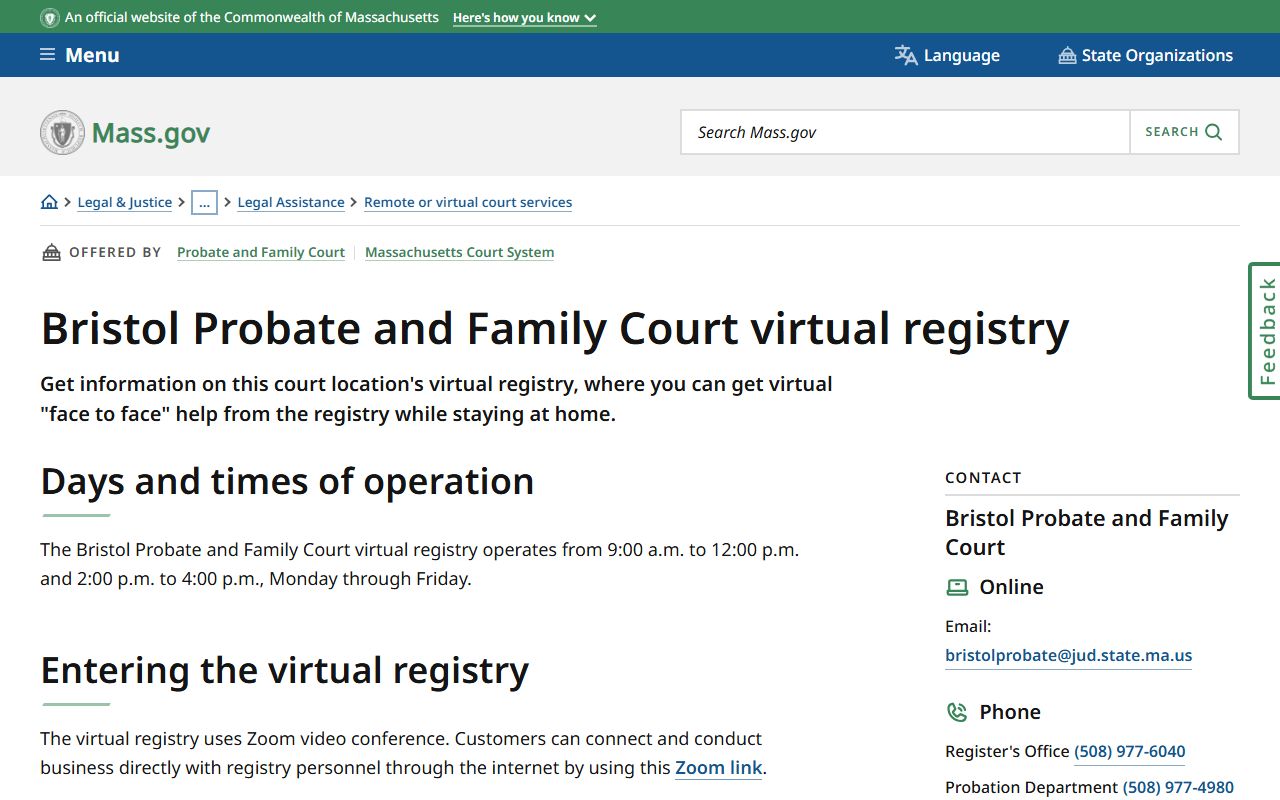Click the 'Entering the virtual registry' heading
This screenshot has height=800, width=1280.
285,670
